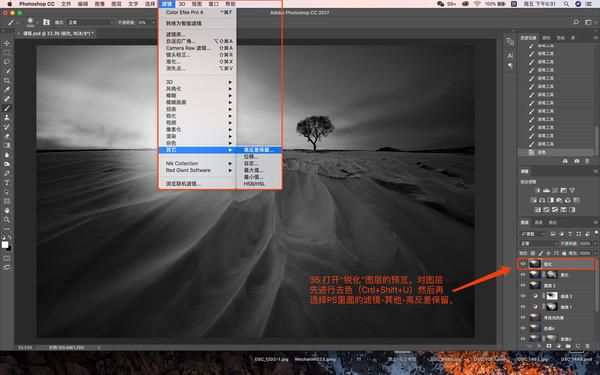Click the foreground color swatch

coord(5,245)
